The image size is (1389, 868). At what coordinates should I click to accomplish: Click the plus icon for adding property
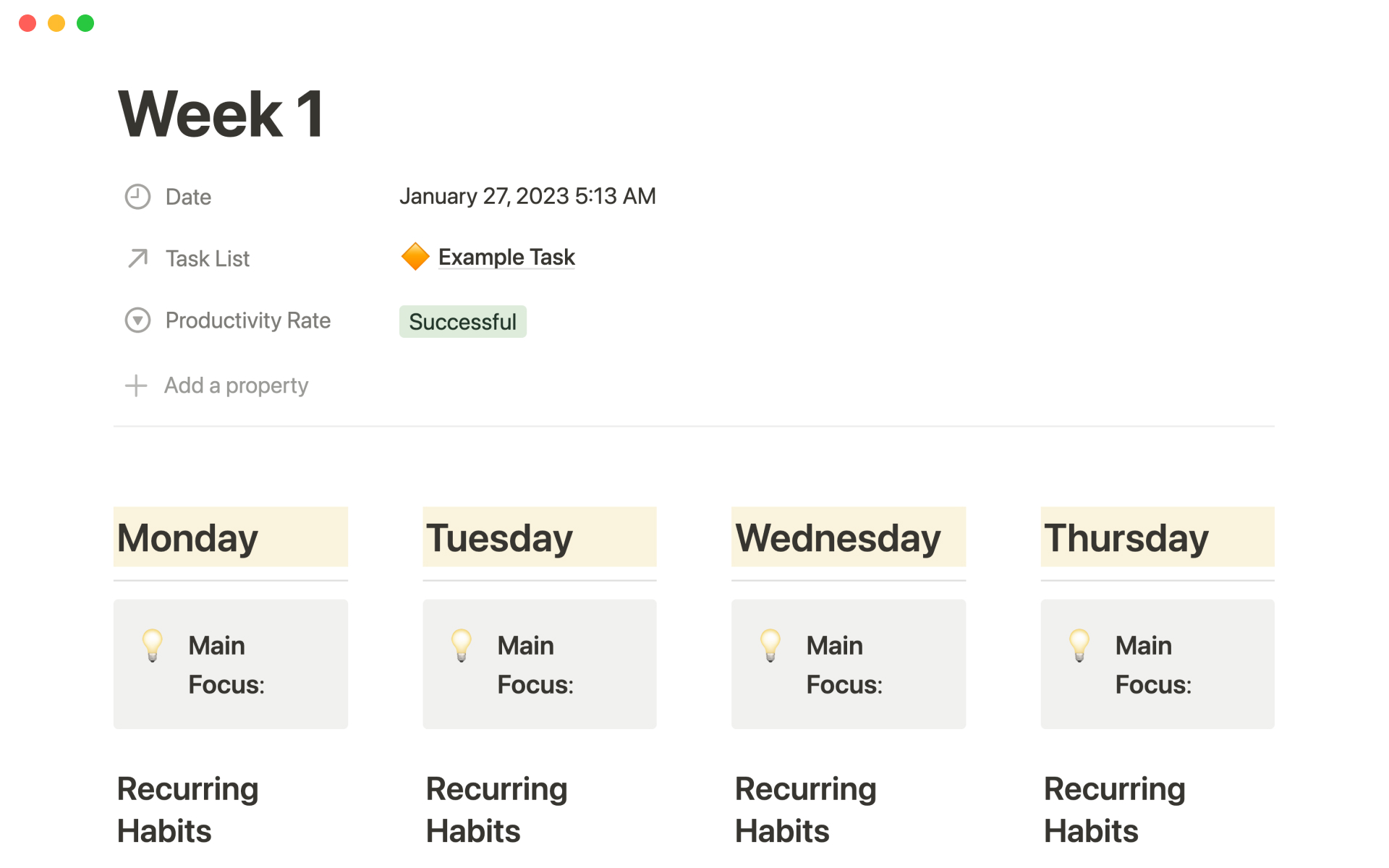pos(136,386)
